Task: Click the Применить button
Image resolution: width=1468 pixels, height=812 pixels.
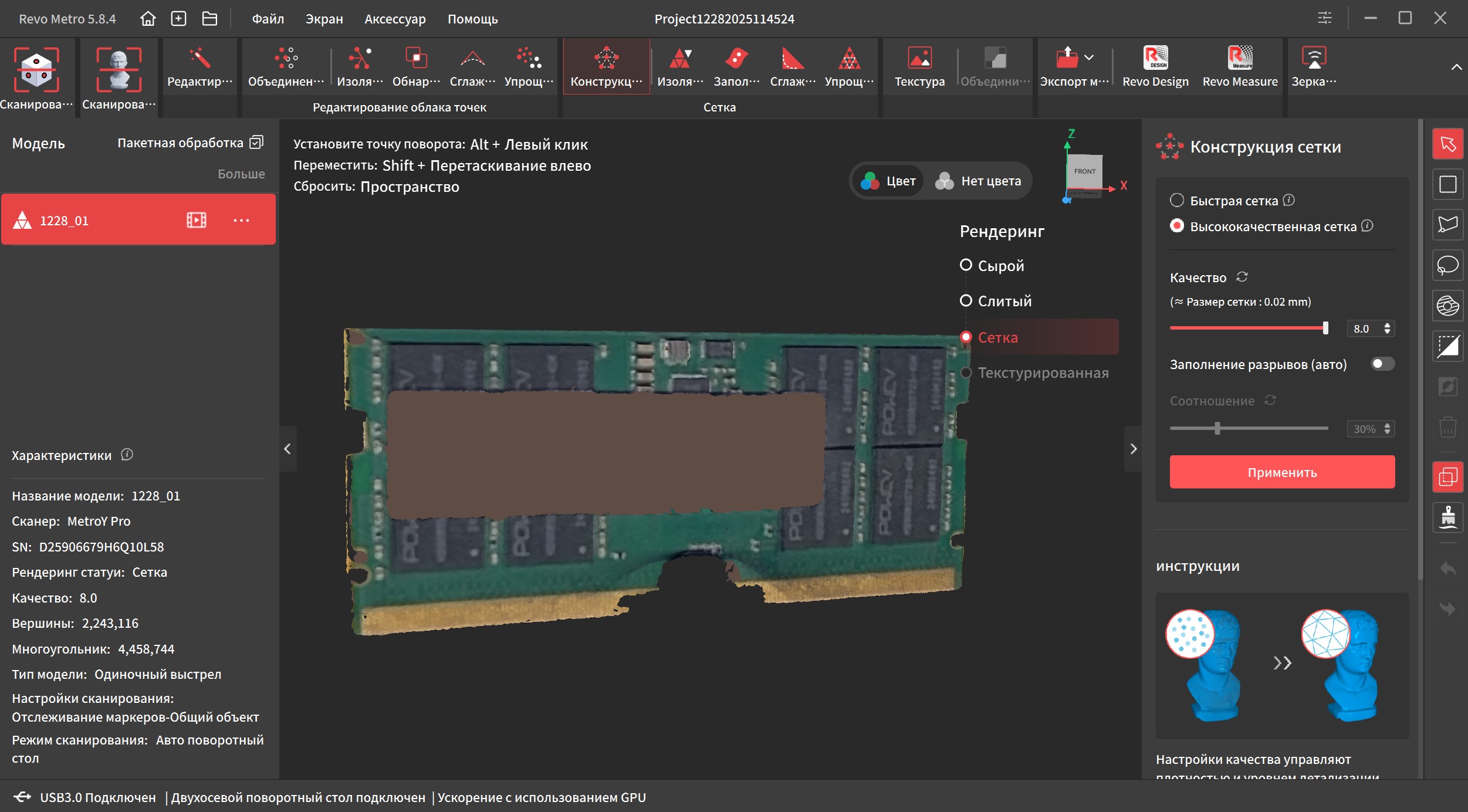Action: point(1281,472)
